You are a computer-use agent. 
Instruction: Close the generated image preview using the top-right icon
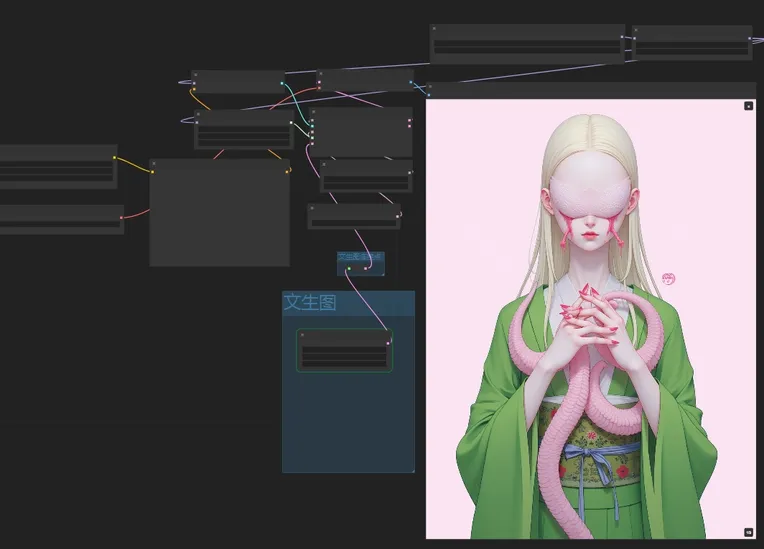(748, 105)
